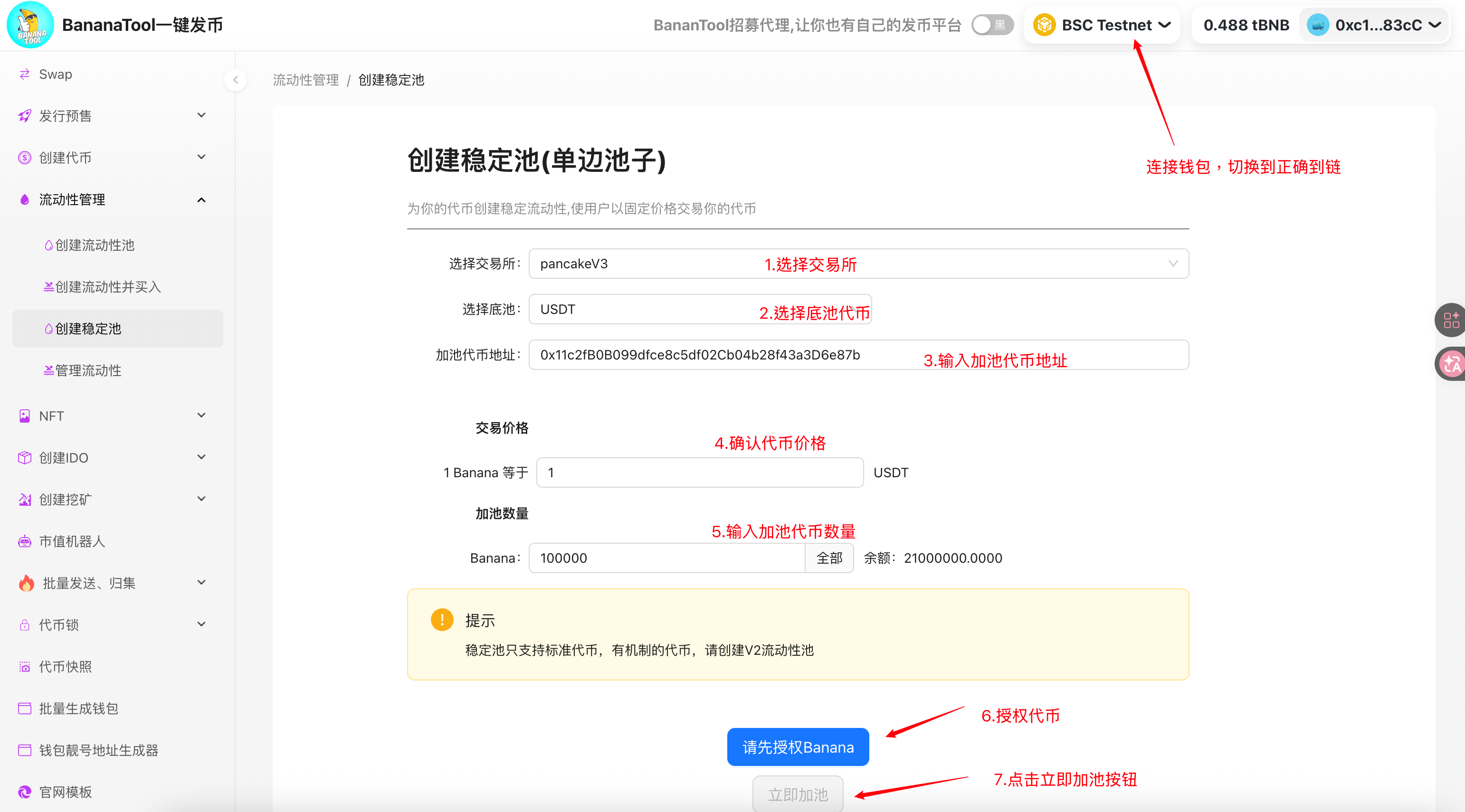This screenshot has width=1465, height=812.
Task: Click the pink translate floating icon
Action: coord(1451,364)
